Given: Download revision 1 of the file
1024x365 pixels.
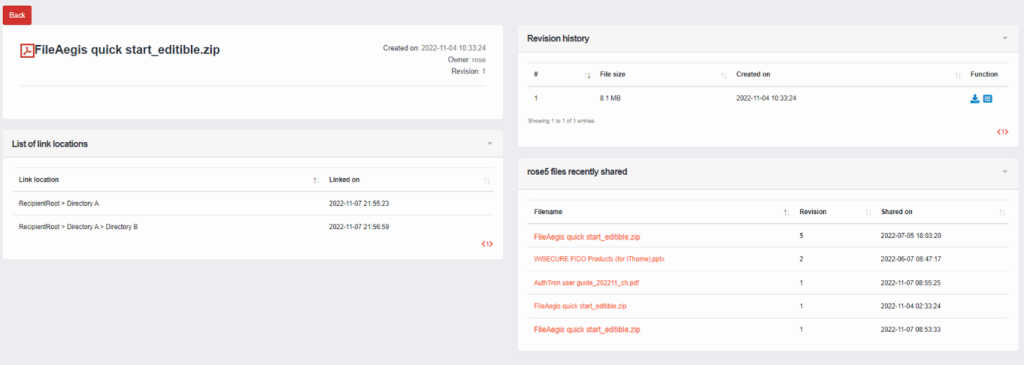Looking at the screenshot, I should 974,99.
